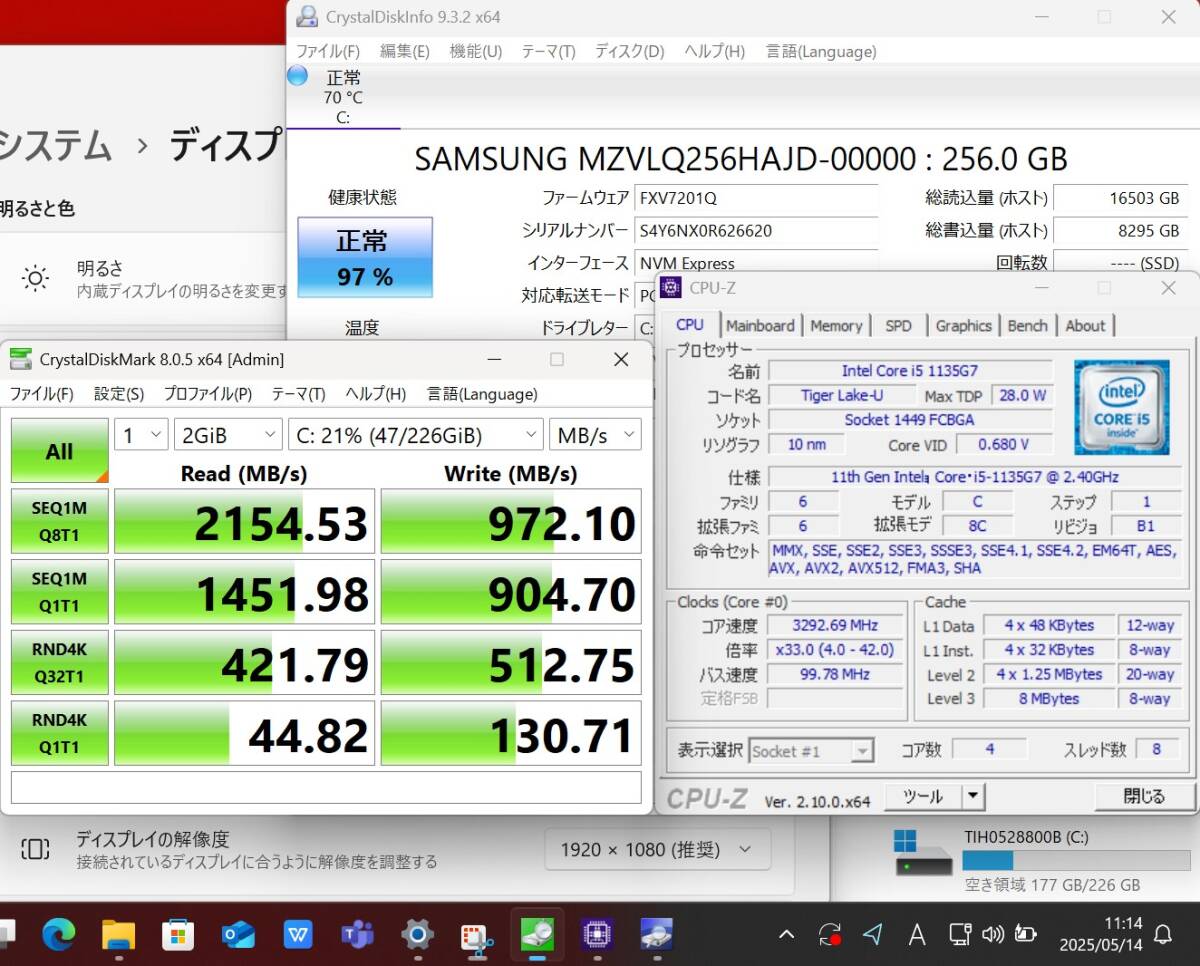Open Microsoft Teams from the taskbar

(357, 935)
